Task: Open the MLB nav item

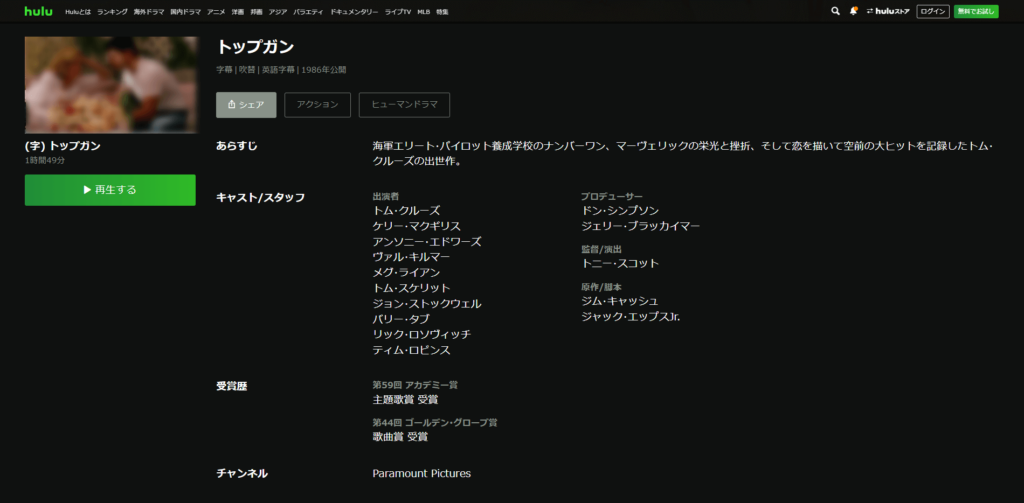Action: click(424, 12)
